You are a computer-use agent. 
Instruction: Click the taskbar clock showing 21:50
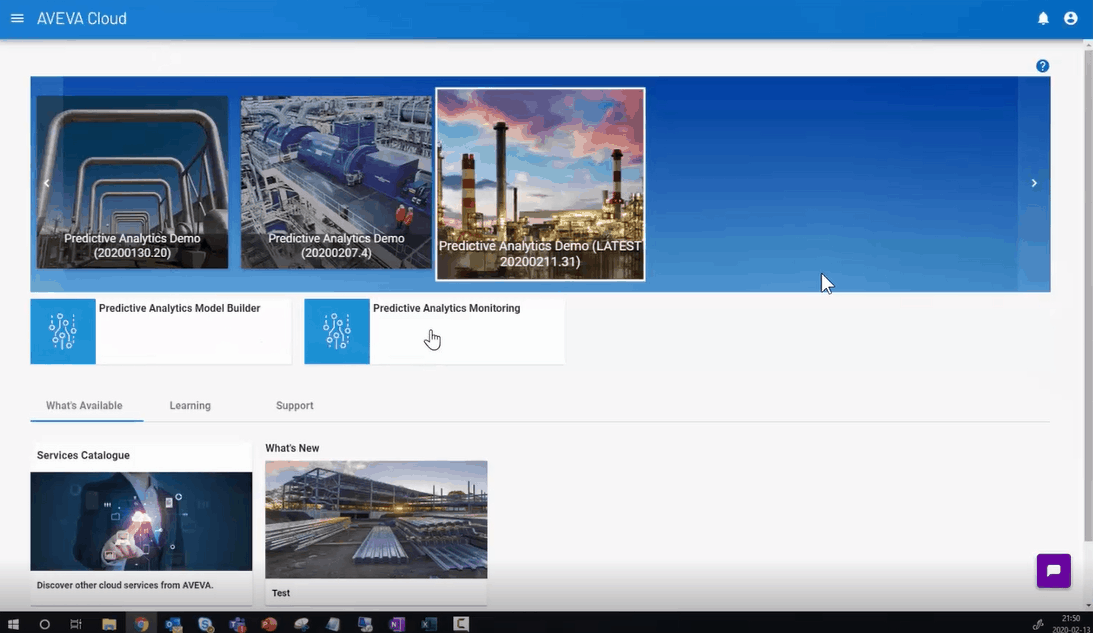tap(1071, 618)
